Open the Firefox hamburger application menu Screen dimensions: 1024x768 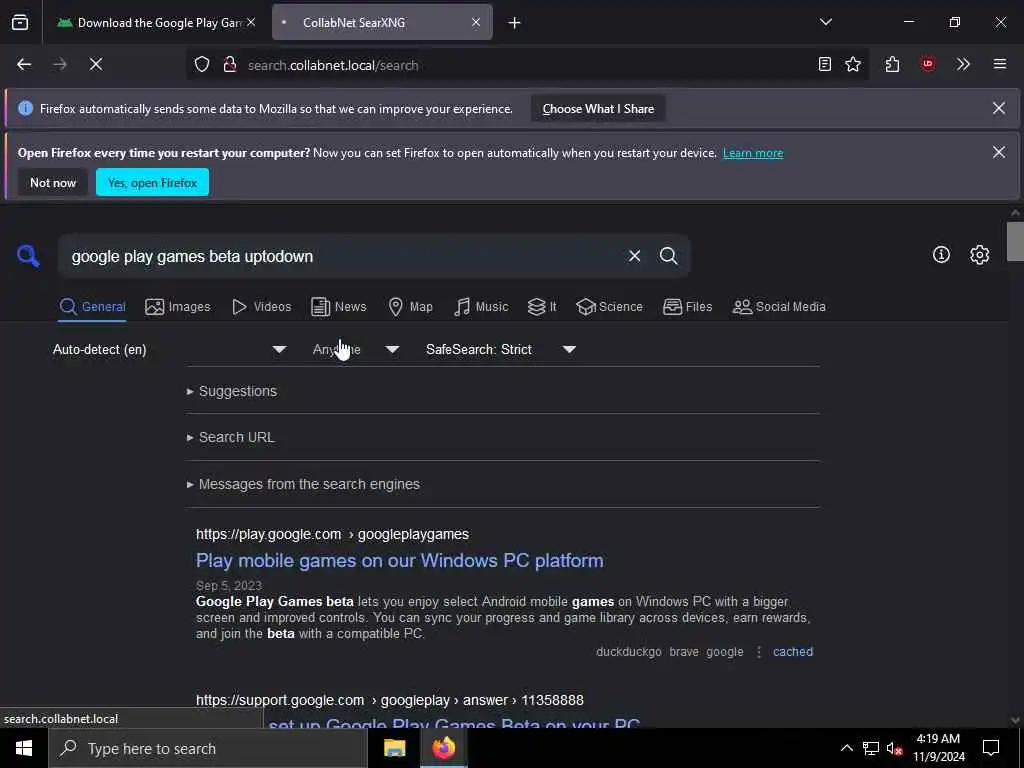[x=999, y=65]
